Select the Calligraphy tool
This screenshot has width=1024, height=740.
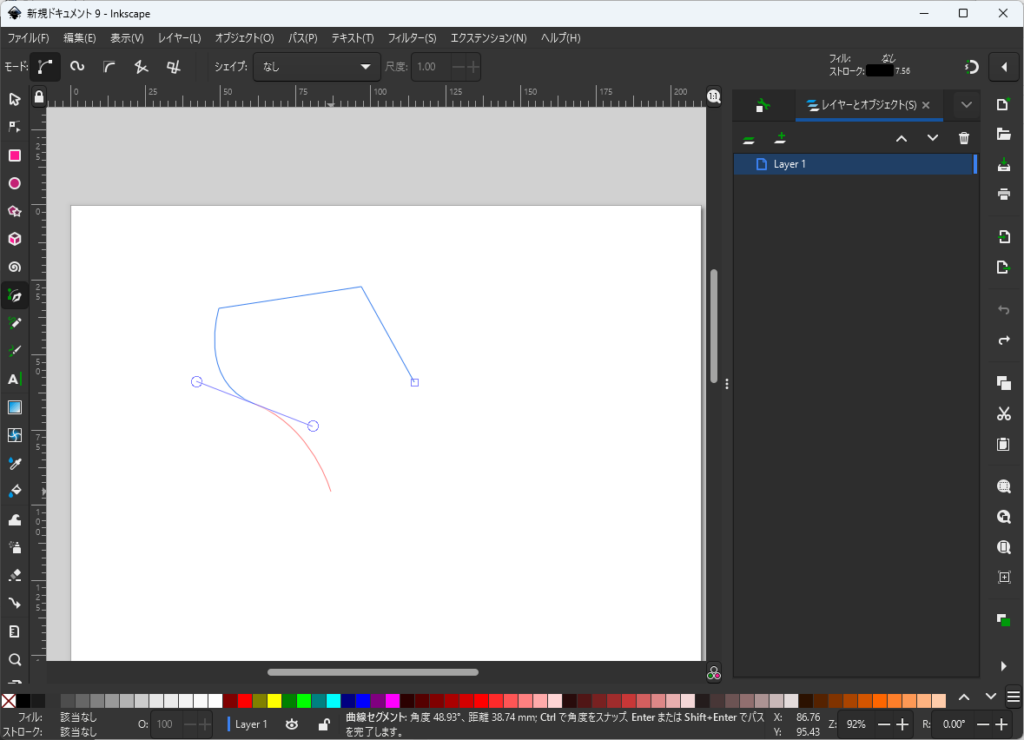coord(14,351)
